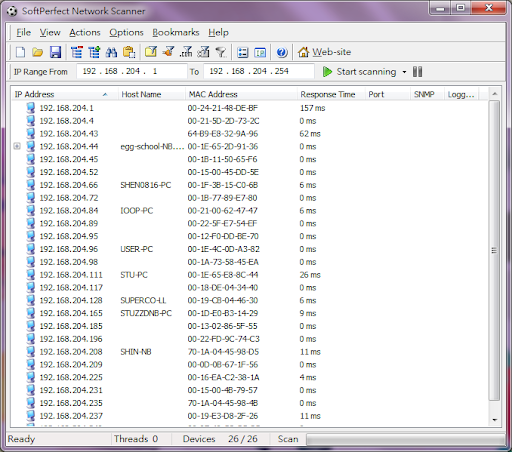Click the Port column header
Viewport: 512px width, 452px height.
point(388,95)
